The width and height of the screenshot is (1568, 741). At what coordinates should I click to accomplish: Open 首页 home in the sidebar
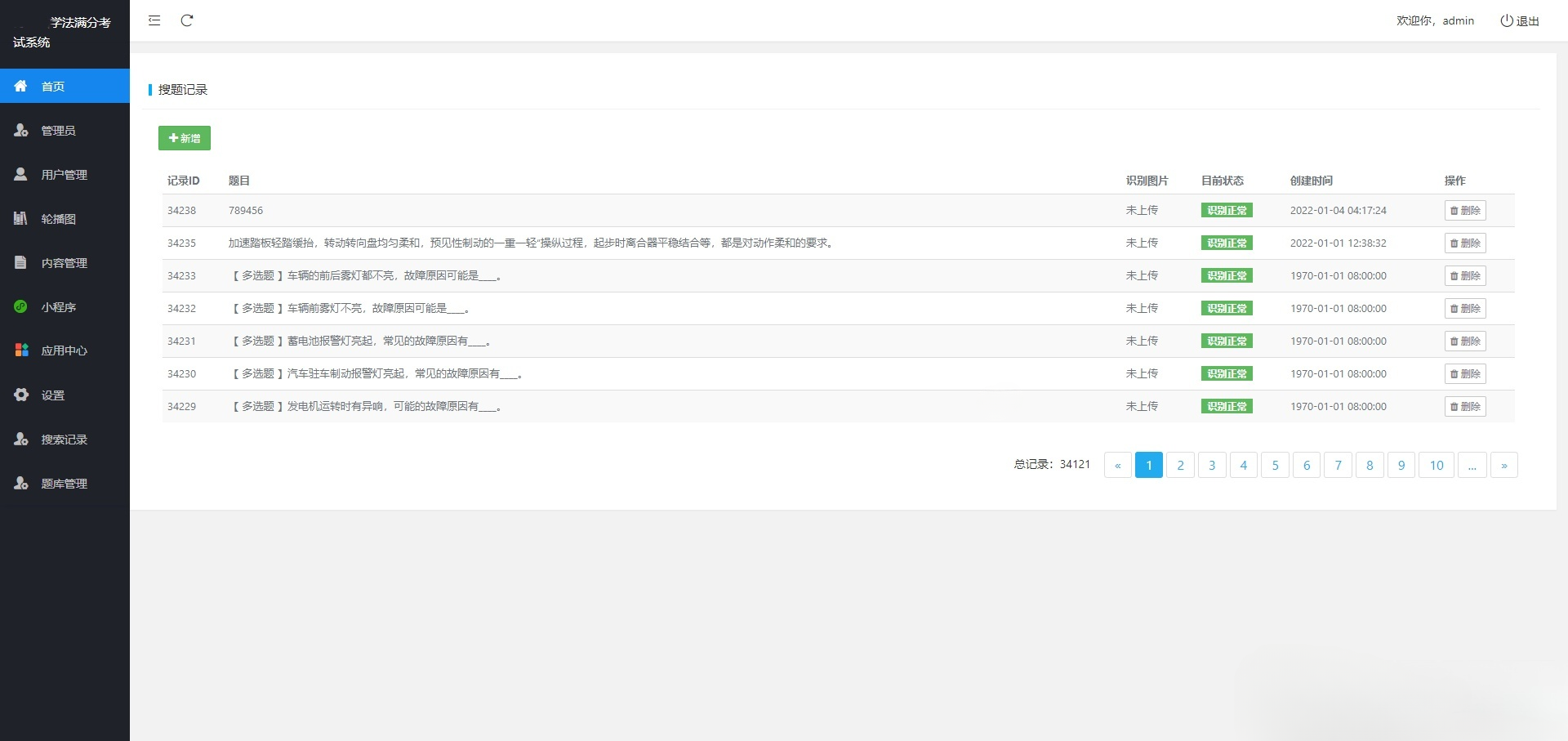click(53, 87)
